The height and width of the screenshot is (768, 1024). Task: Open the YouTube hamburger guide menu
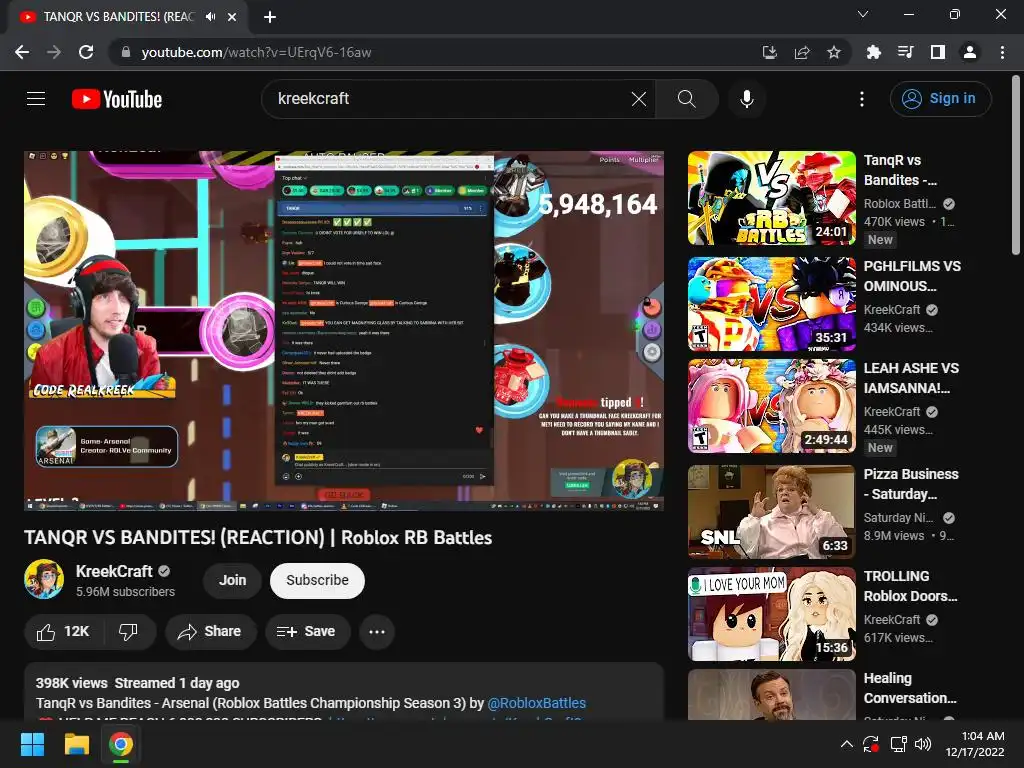(x=36, y=99)
